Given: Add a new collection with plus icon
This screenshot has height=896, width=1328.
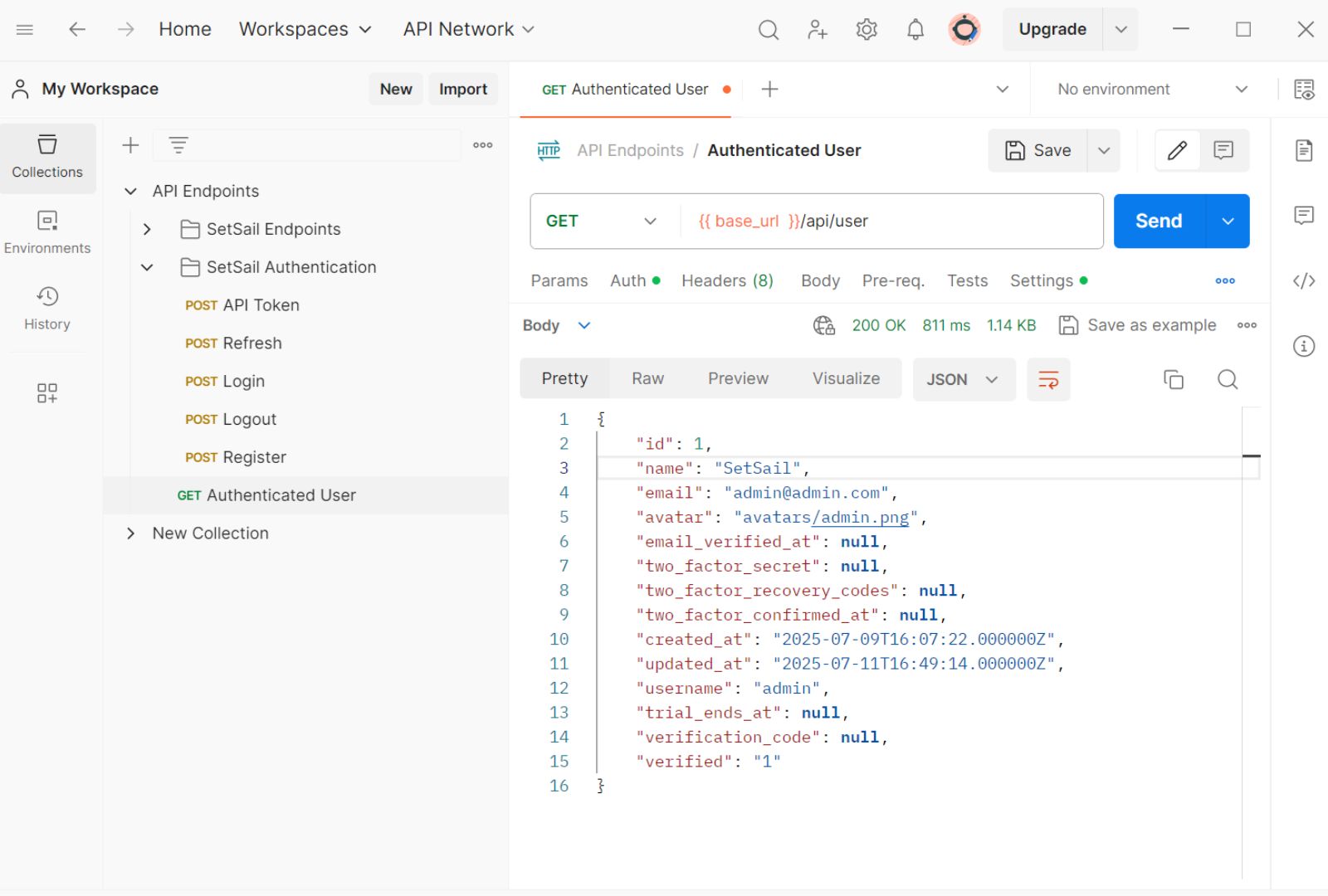Looking at the screenshot, I should (130, 145).
